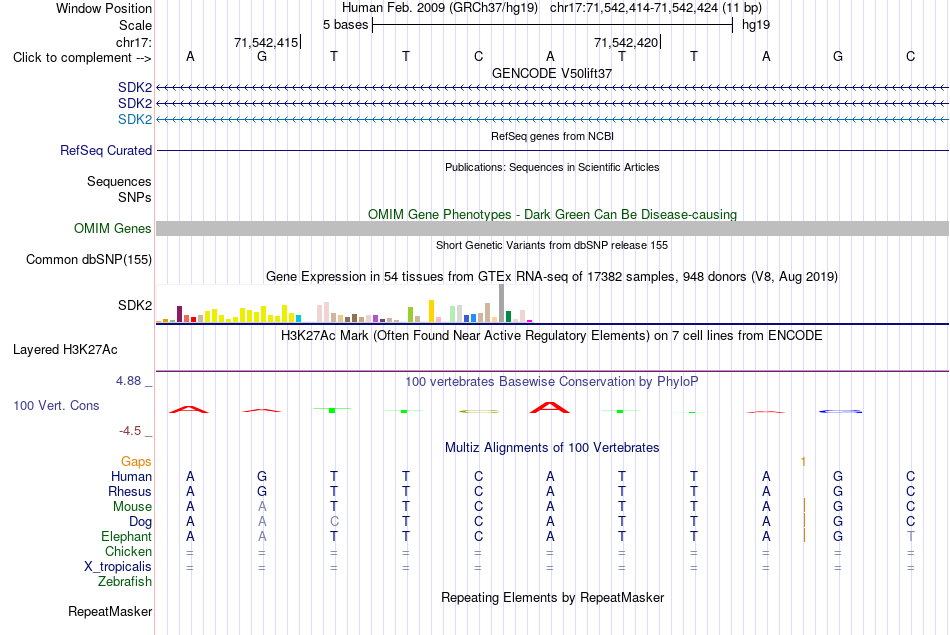The width and height of the screenshot is (950, 635).
Task: Select the Zebrafish species row label
Action: click(125, 581)
